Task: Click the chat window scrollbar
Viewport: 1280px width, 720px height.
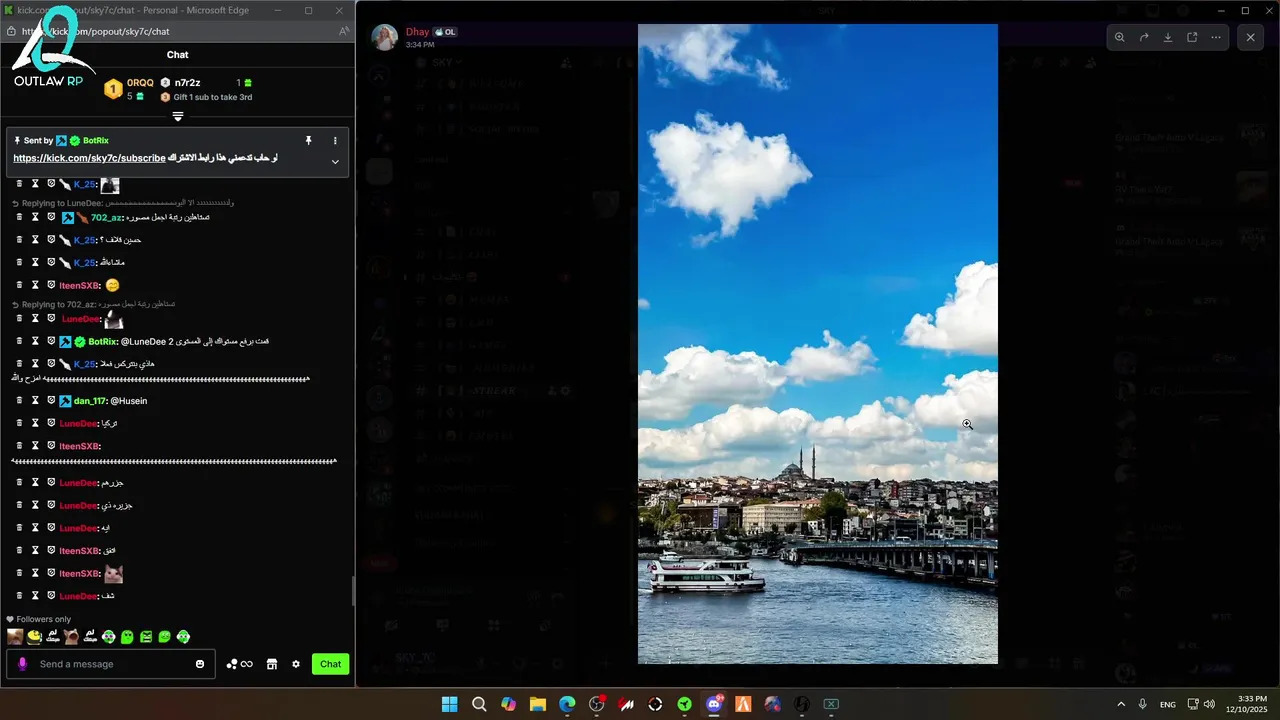Action: [352, 590]
